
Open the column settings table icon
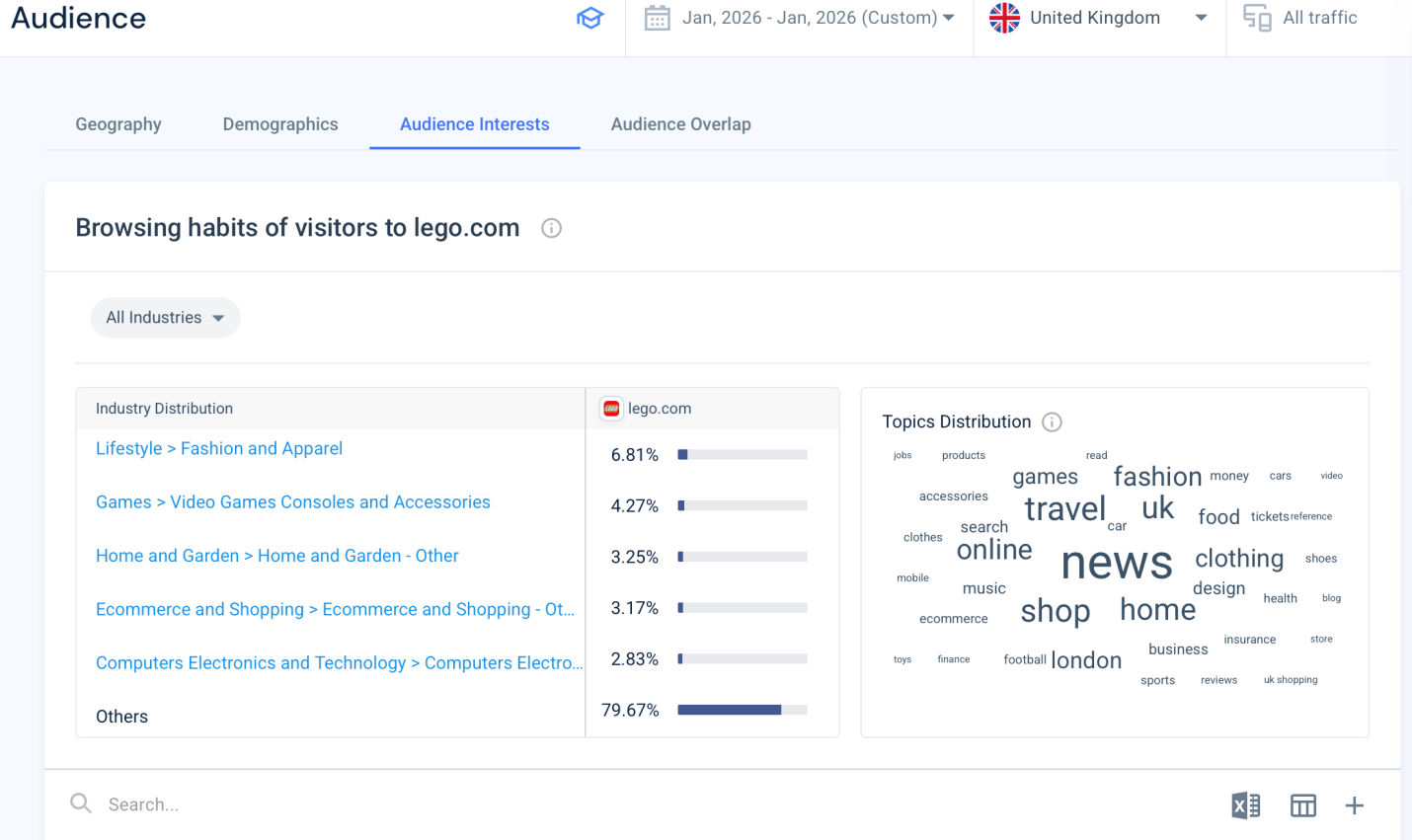tap(1302, 805)
